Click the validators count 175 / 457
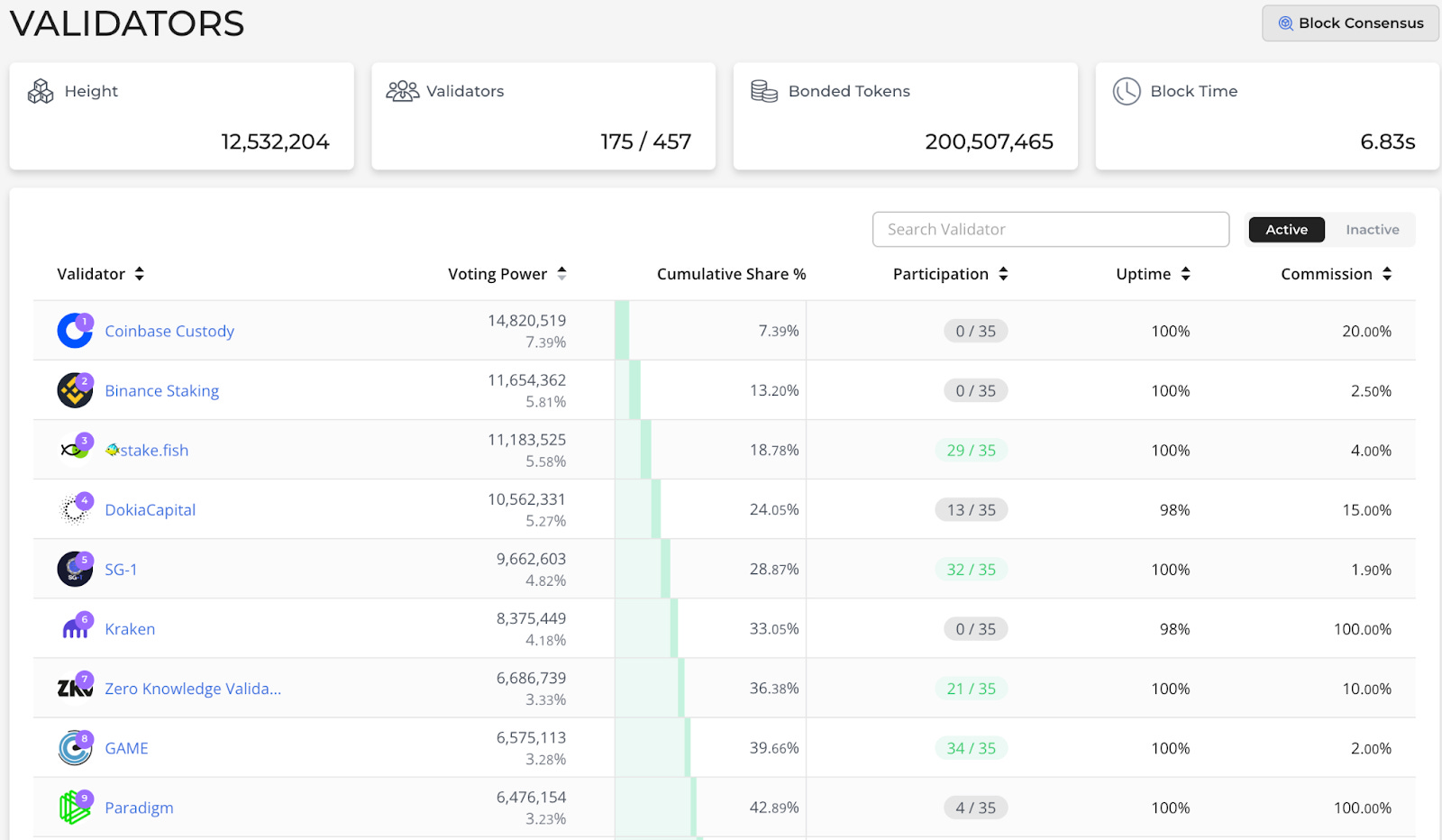 (646, 142)
